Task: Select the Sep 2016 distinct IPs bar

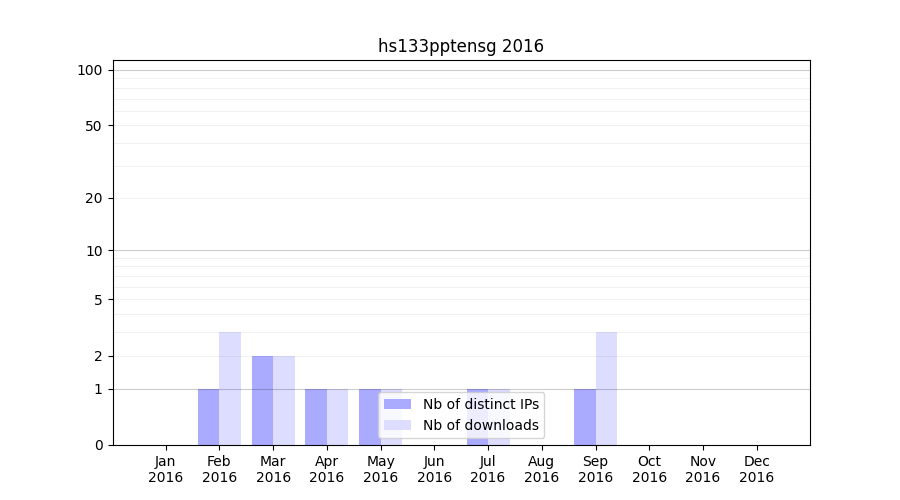Action: point(584,417)
